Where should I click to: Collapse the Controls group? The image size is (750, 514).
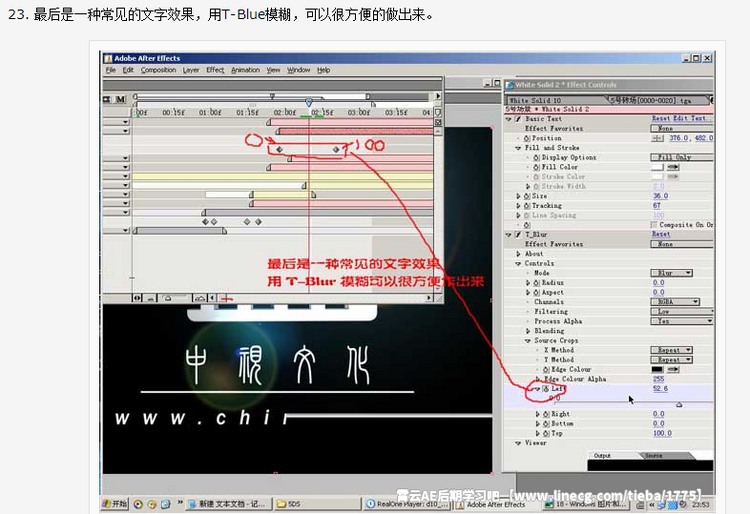click(518, 263)
